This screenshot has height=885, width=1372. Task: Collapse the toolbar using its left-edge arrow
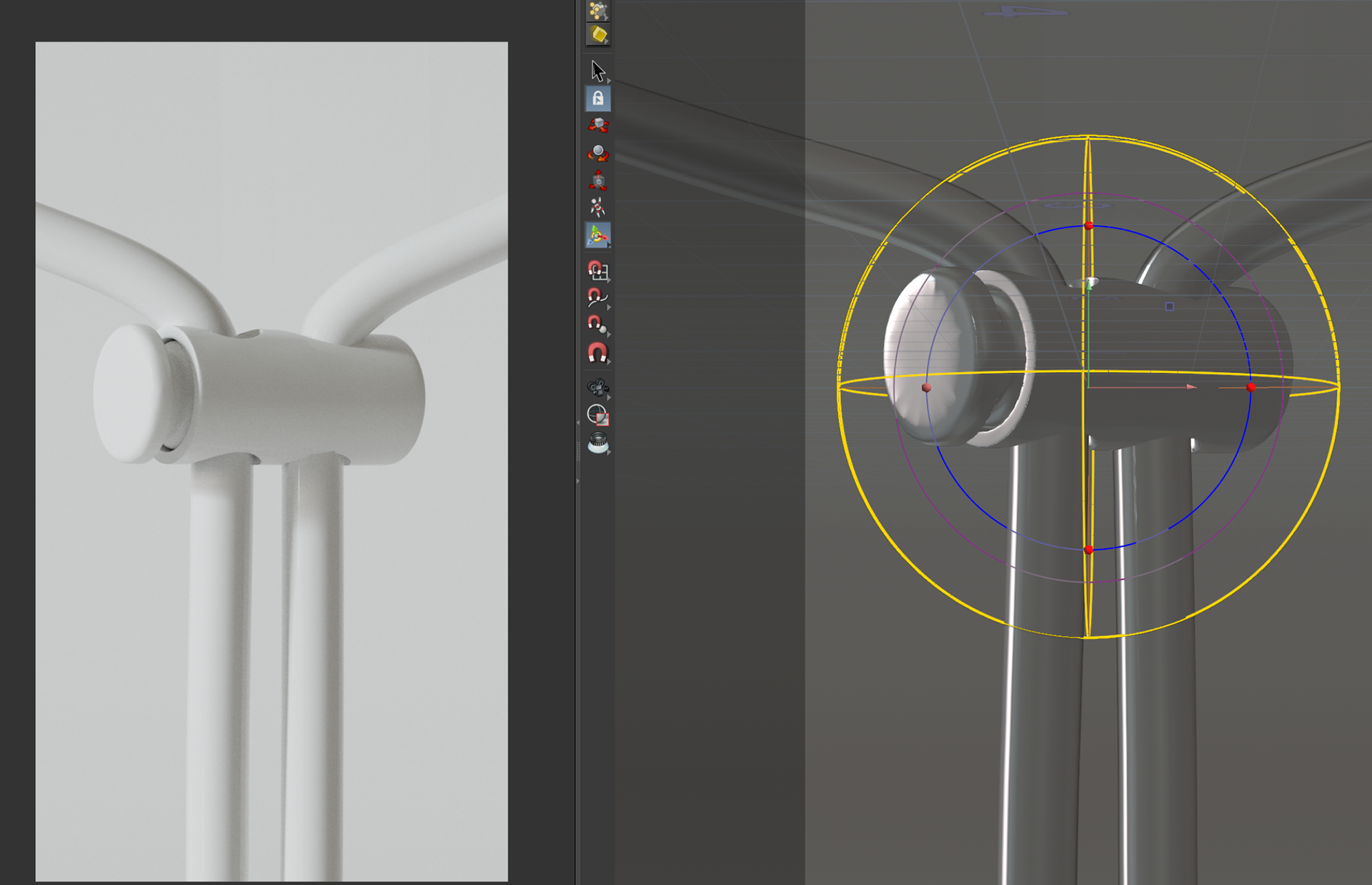(x=578, y=422)
